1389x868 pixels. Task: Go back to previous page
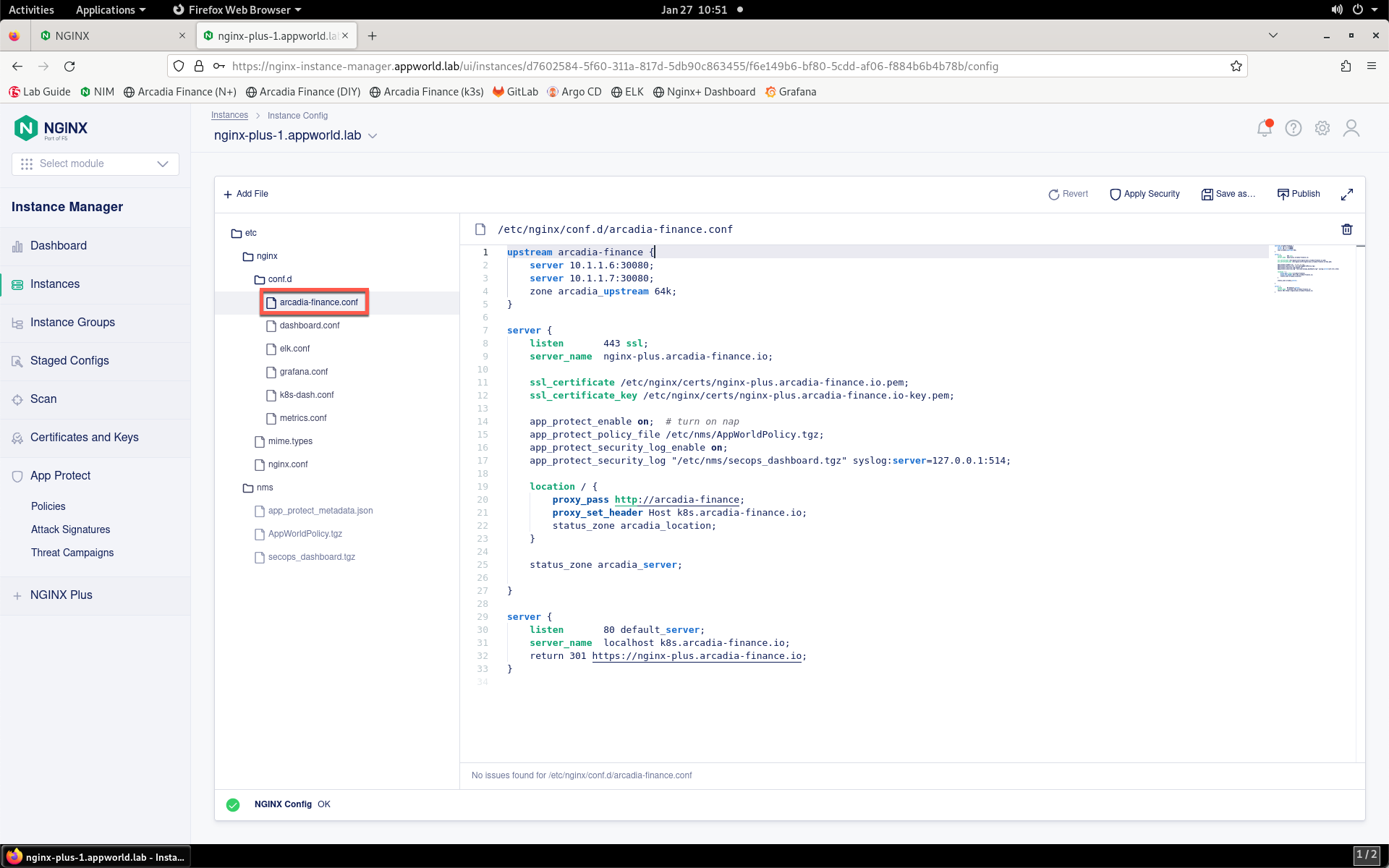[x=17, y=66]
